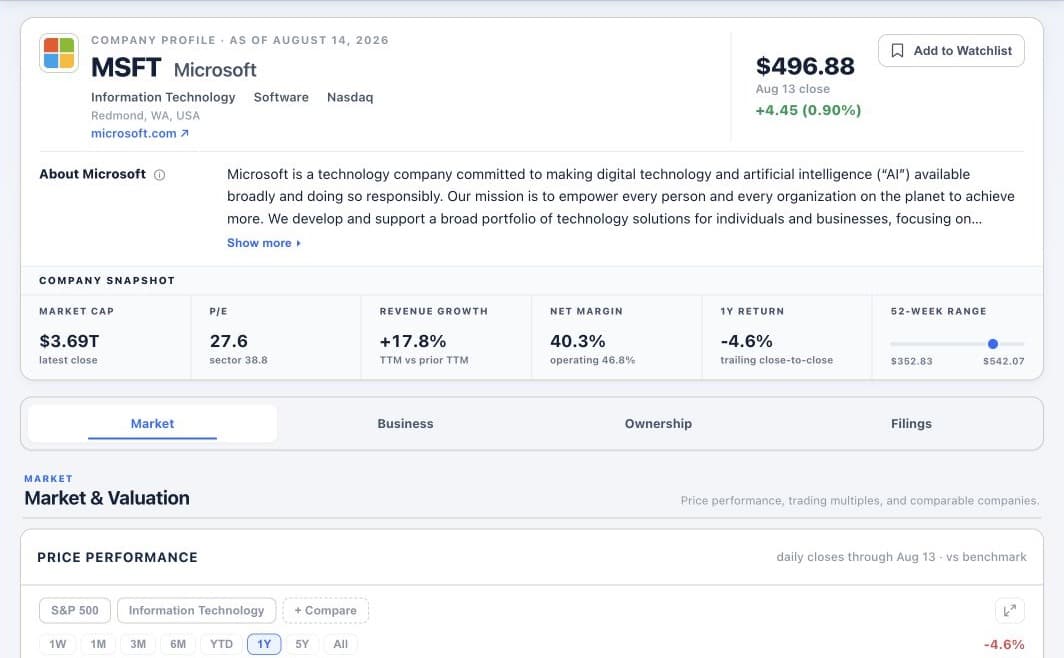This screenshot has width=1064, height=658.
Task: Click the 'Aug 13 close' label
Action: 793,89
